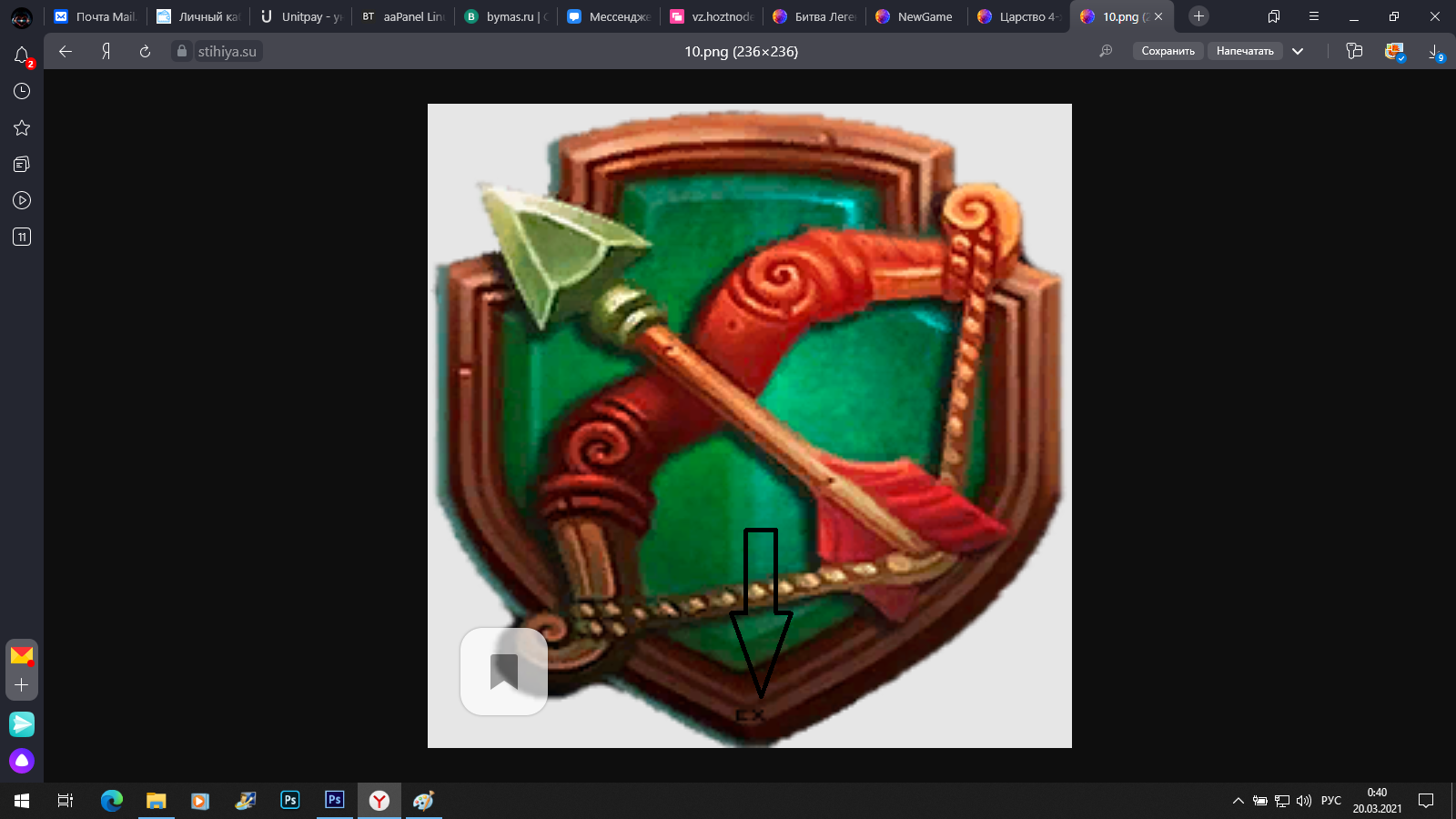
Task: Open Paint from the taskbar
Action: click(x=424, y=801)
